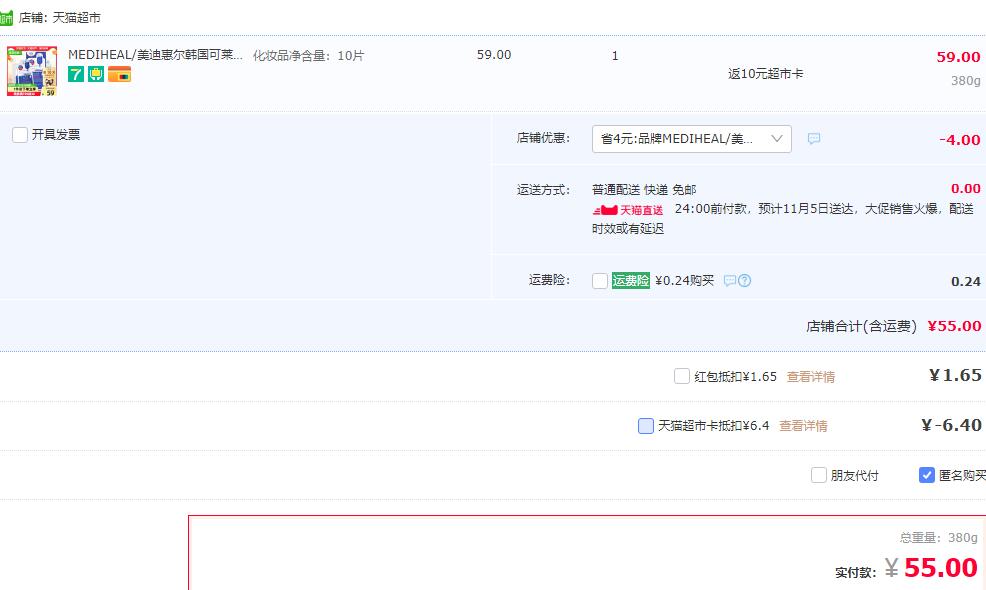Image resolution: width=986 pixels, height=590 pixels.
Task: Click the -4.00 store discount amount
Action: pyautogui.click(x=960, y=140)
